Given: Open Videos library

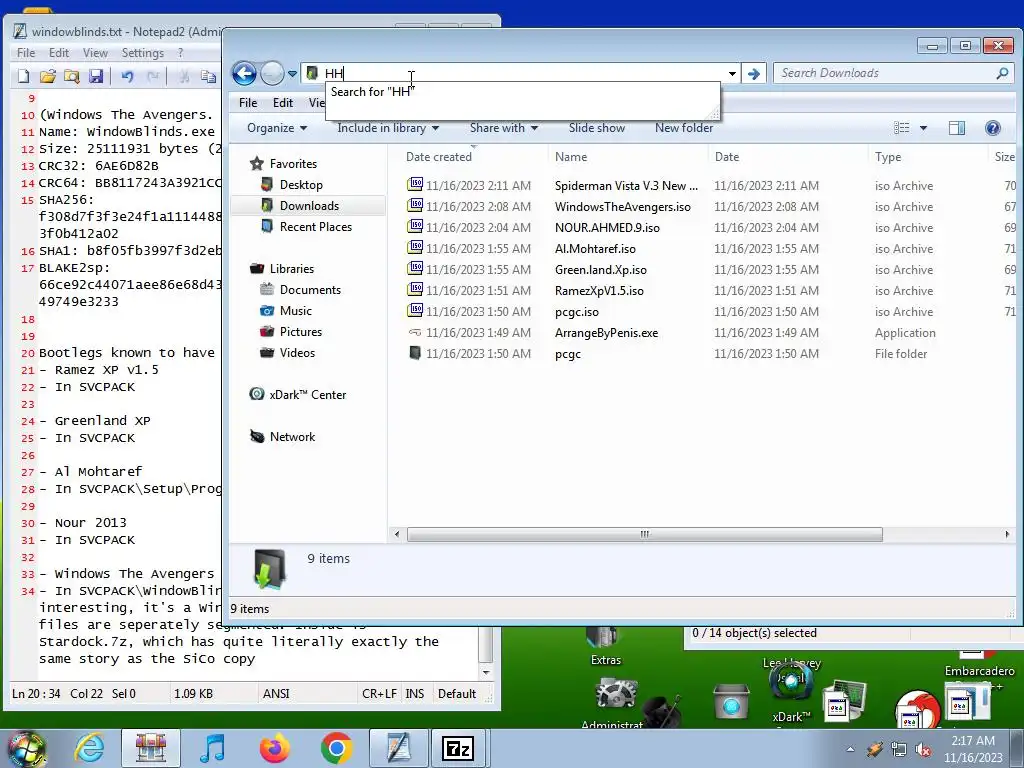Looking at the screenshot, I should 297,353.
